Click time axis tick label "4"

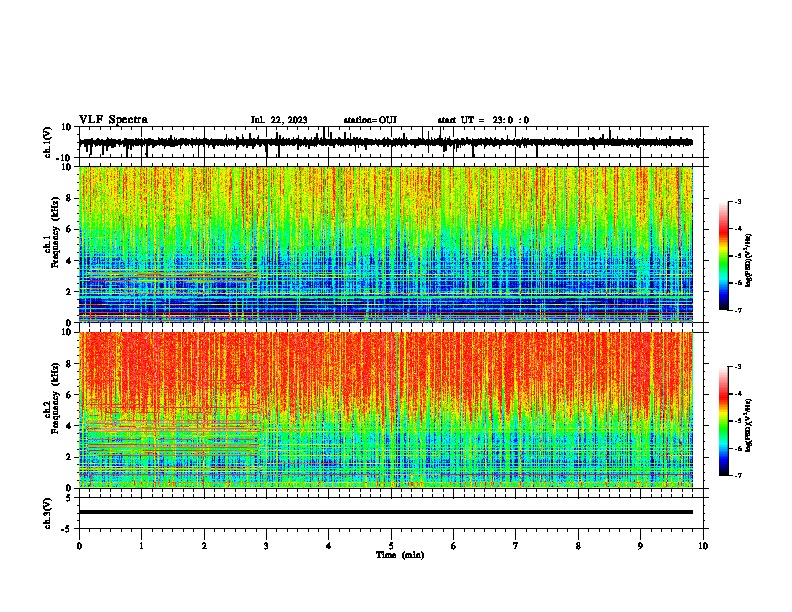329,546
